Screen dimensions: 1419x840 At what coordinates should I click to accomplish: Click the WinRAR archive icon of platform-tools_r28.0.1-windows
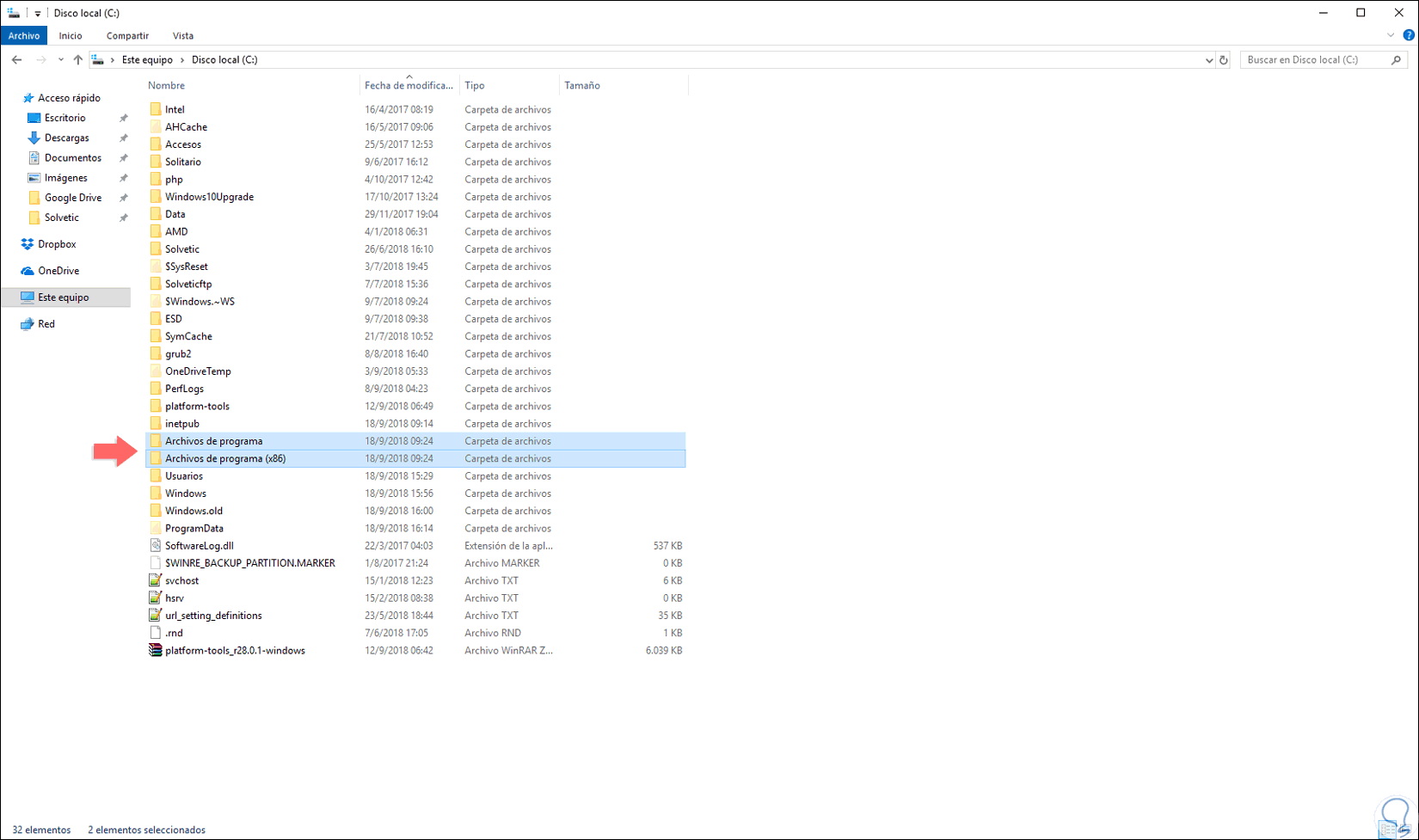[155, 650]
